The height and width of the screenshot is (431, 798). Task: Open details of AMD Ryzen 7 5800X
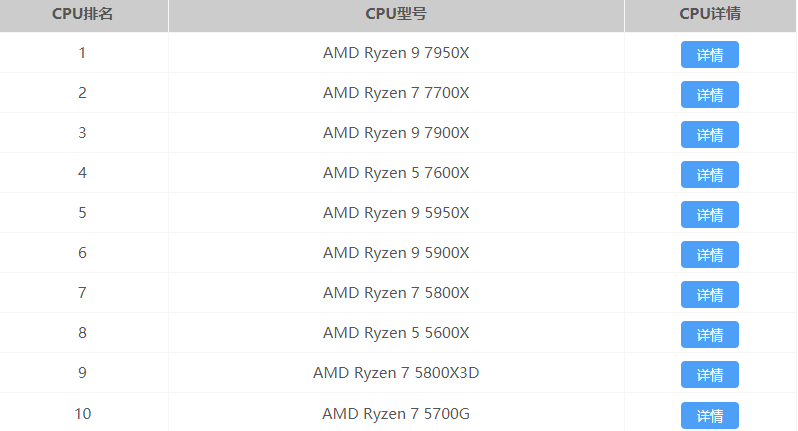709,294
